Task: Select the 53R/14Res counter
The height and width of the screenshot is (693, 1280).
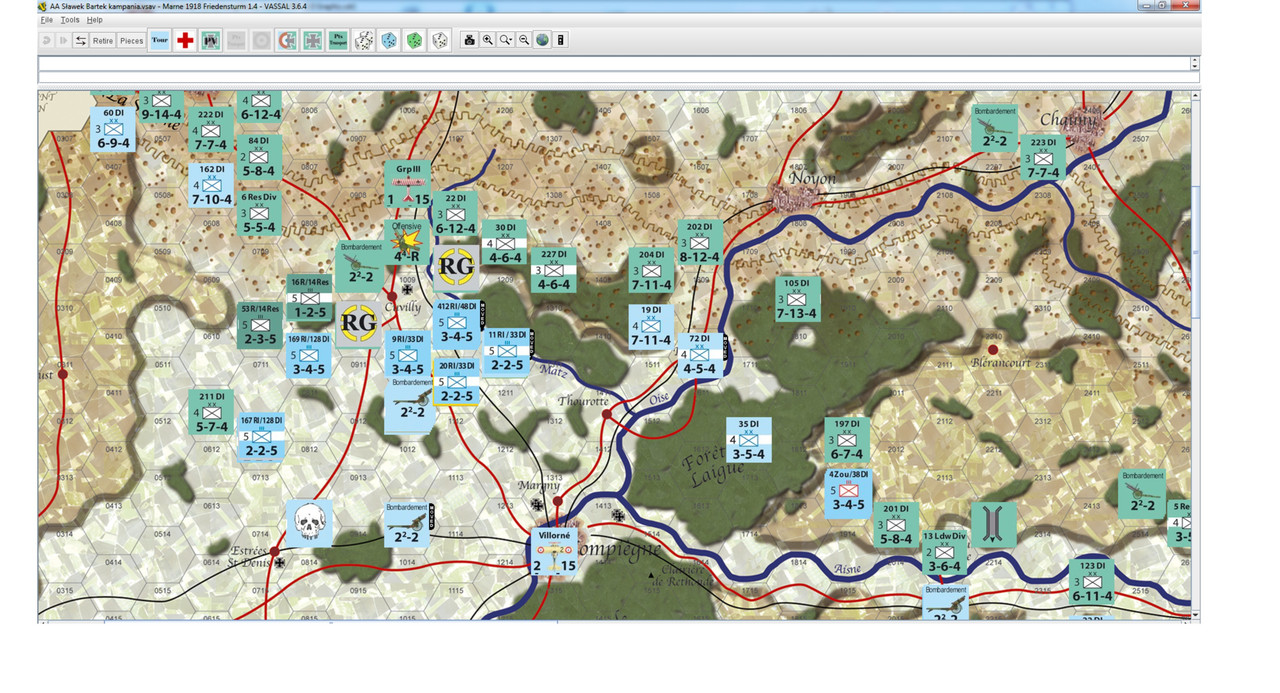Action: [x=261, y=325]
